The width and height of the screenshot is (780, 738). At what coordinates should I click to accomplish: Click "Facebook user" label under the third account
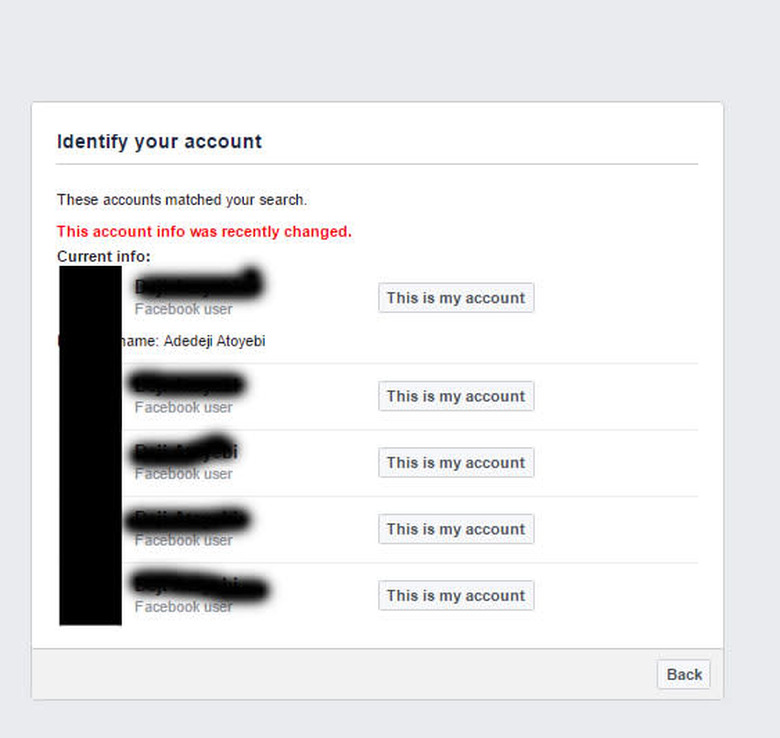pyautogui.click(x=184, y=474)
